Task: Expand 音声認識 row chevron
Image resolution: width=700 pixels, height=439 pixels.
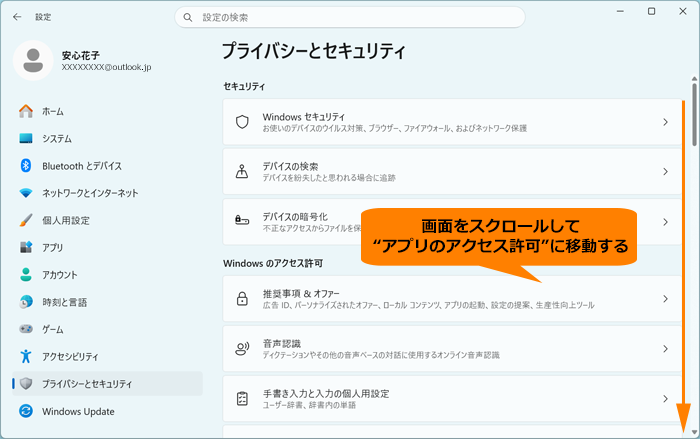Action: [x=665, y=349]
